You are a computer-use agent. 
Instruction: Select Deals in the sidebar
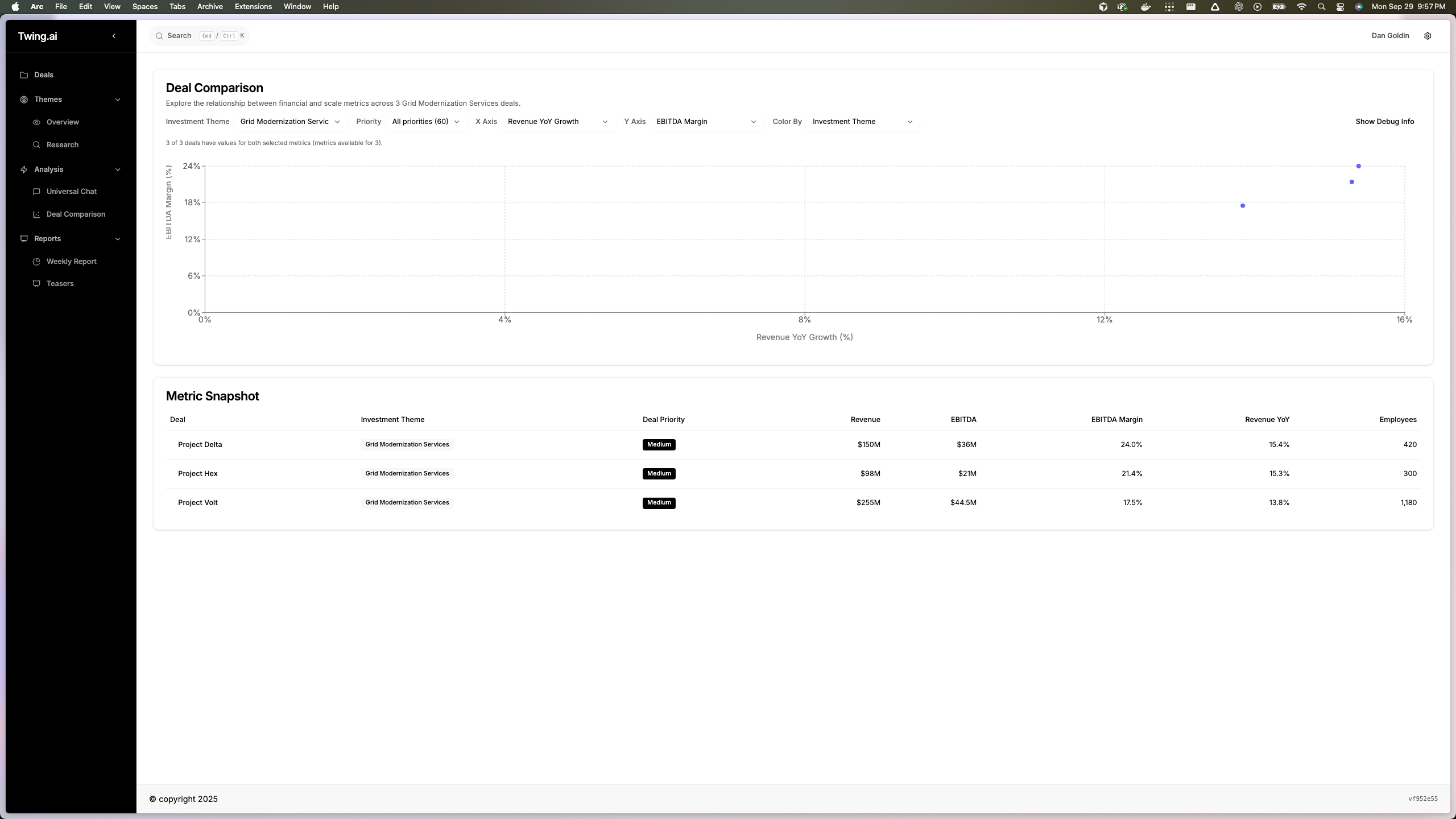click(44, 75)
